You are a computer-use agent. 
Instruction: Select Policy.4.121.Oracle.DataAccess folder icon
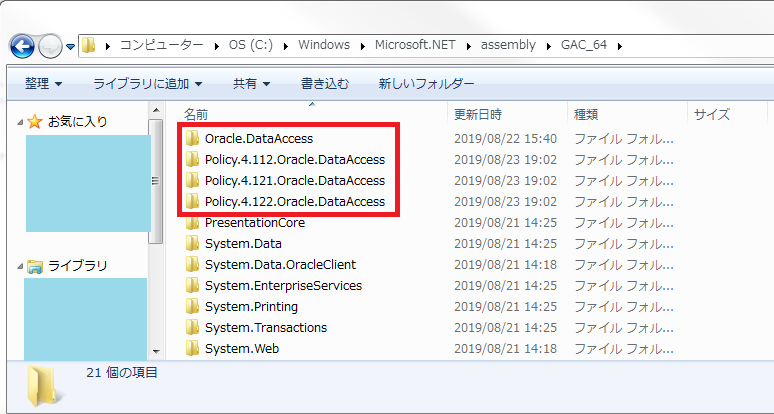tap(192, 181)
